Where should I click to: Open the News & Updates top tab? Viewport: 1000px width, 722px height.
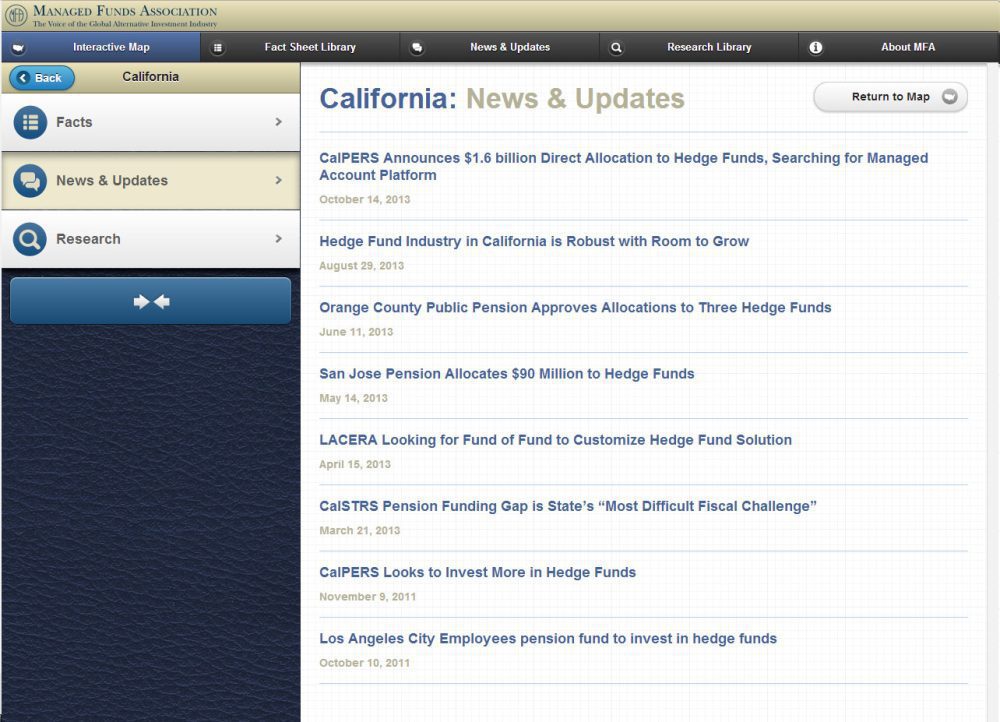click(x=499, y=47)
